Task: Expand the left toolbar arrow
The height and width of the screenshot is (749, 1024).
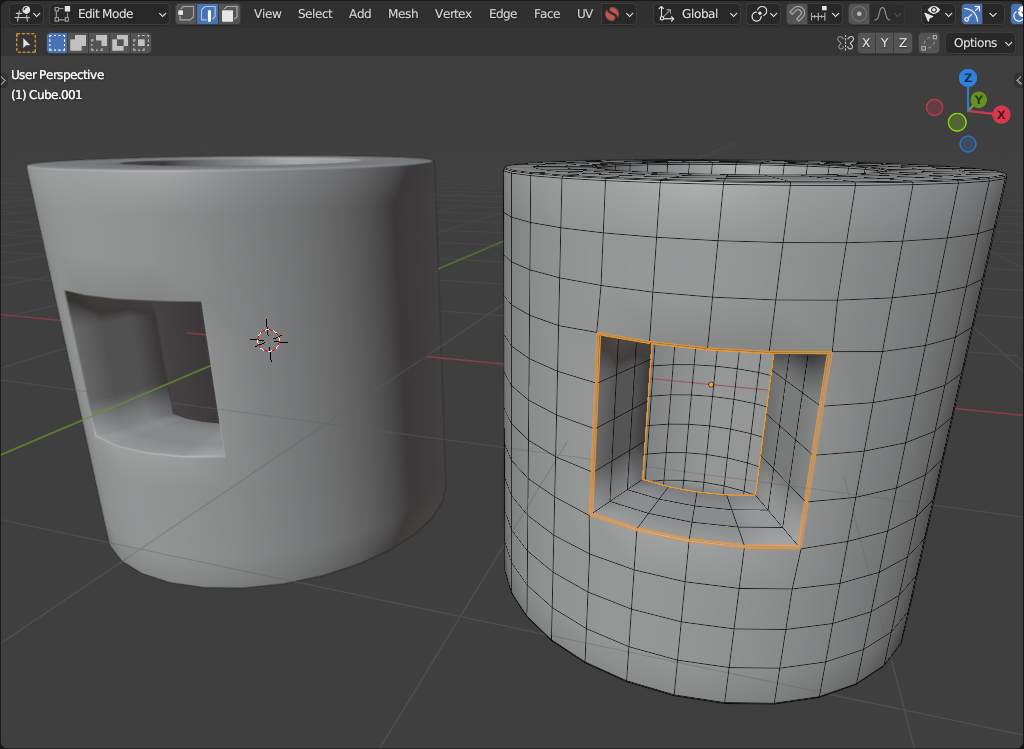Action: [3, 80]
